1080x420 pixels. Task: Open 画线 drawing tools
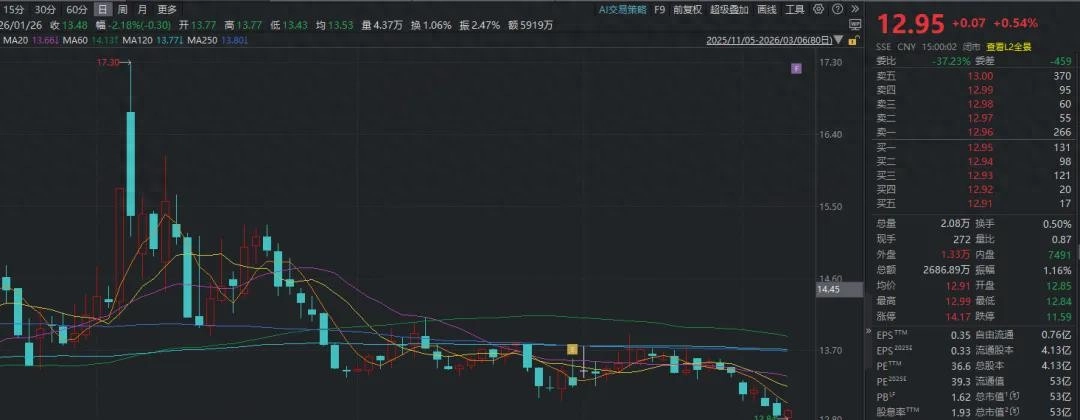tap(767, 10)
